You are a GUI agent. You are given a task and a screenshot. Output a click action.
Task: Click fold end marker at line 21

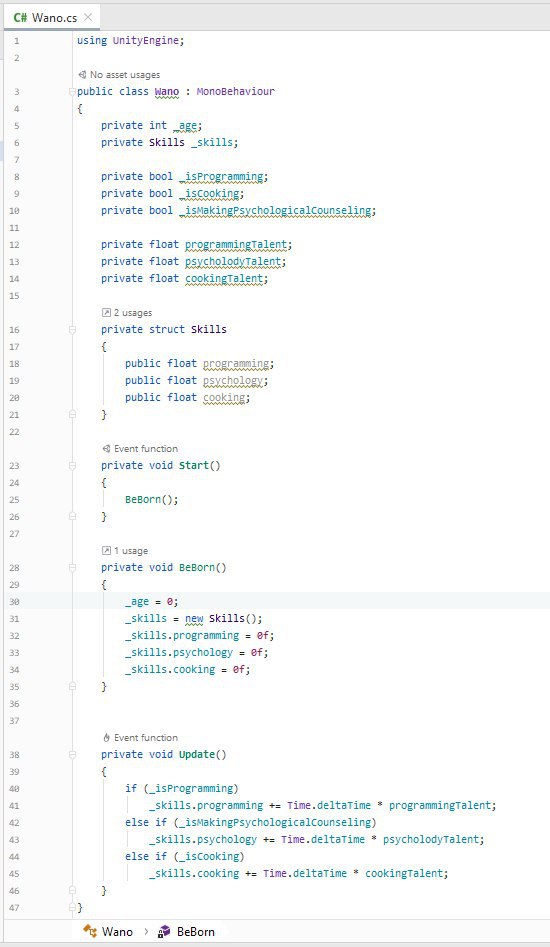[x=72, y=414]
